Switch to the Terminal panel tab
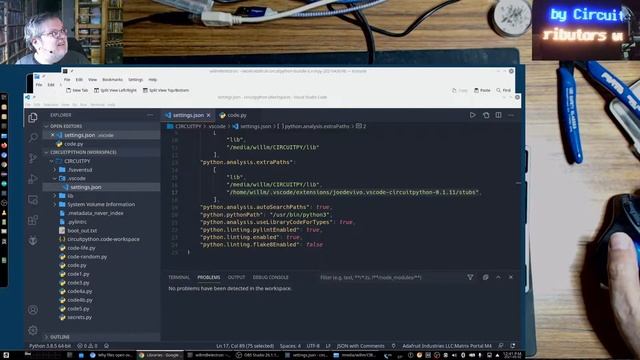The height and width of the screenshot is (360, 640). (179, 277)
